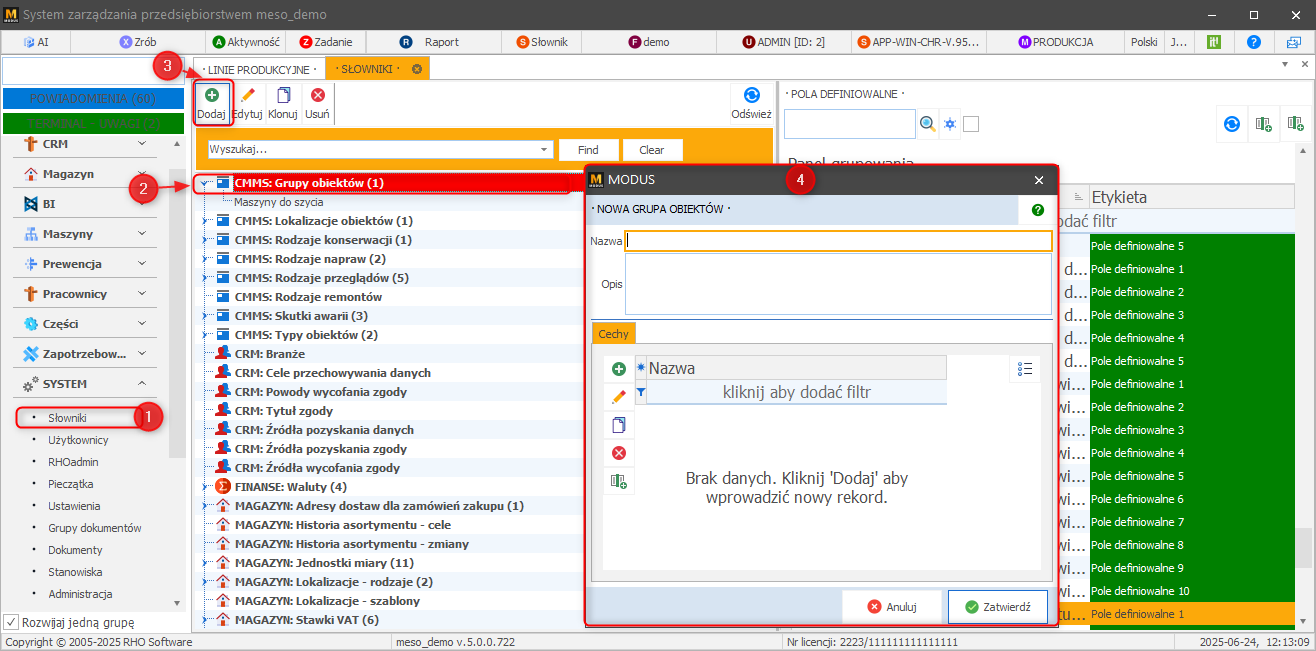Select the Cechy tab in dialog
The height and width of the screenshot is (651, 1316).
pos(613,333)
